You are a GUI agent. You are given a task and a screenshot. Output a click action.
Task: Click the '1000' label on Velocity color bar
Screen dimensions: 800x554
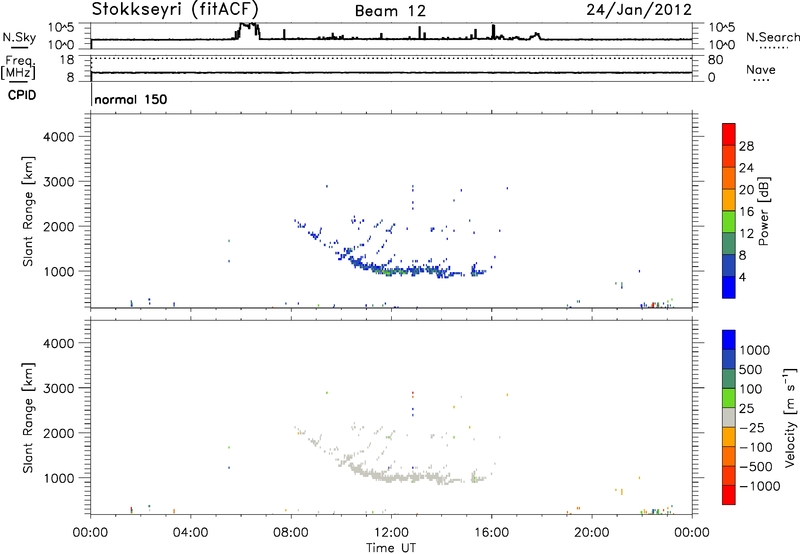coord(754,350)
